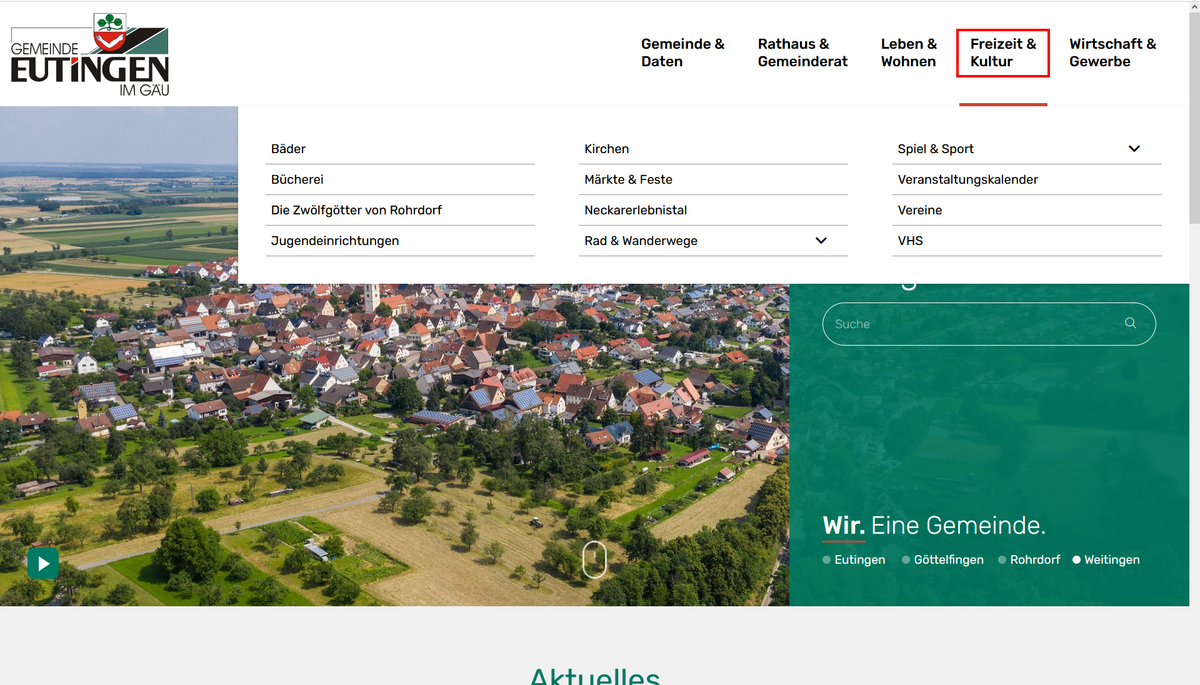Click the search magnifier icon

(x=1130, y=323)
